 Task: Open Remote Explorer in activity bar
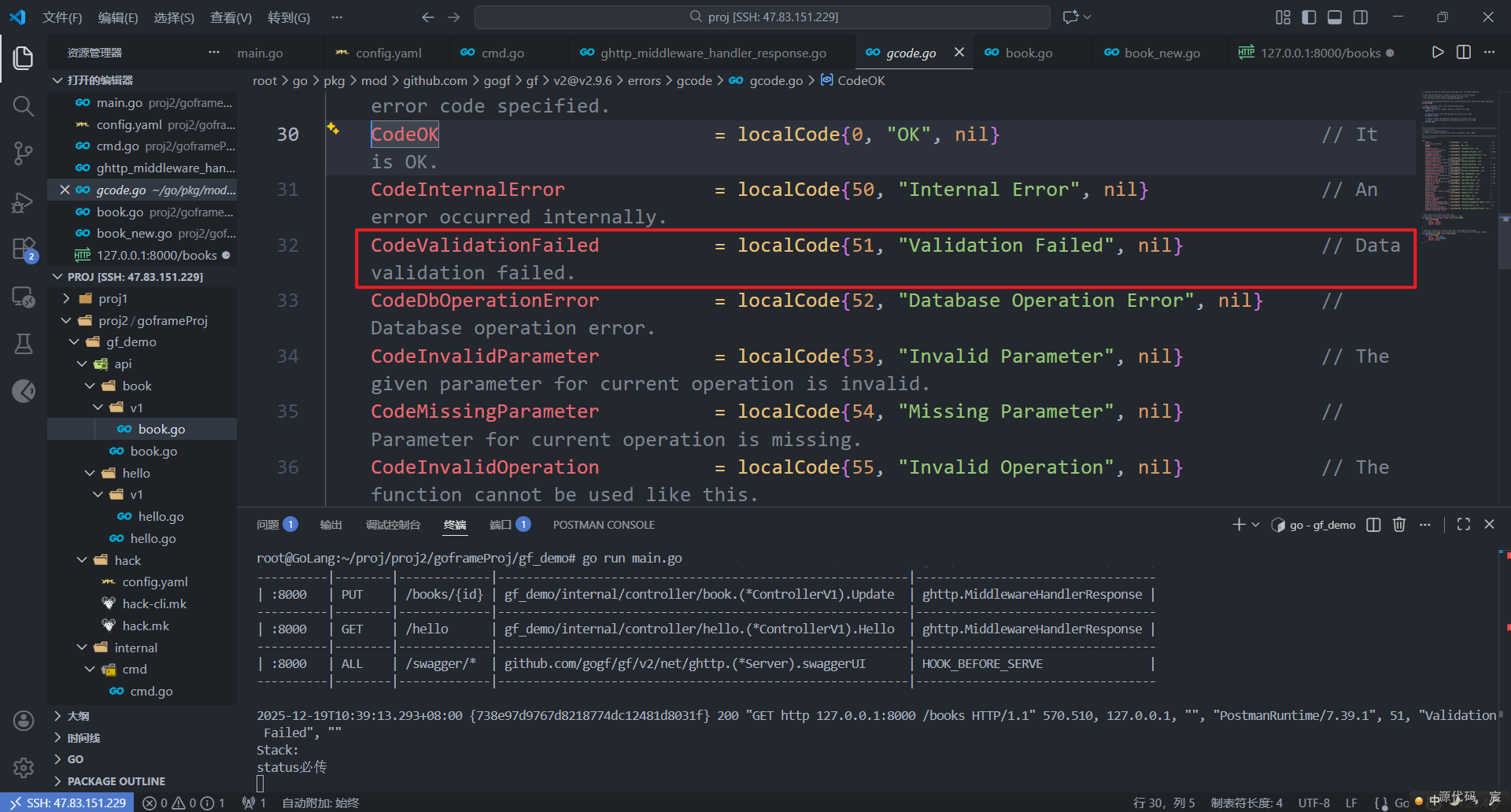click(x=24, y=297)
